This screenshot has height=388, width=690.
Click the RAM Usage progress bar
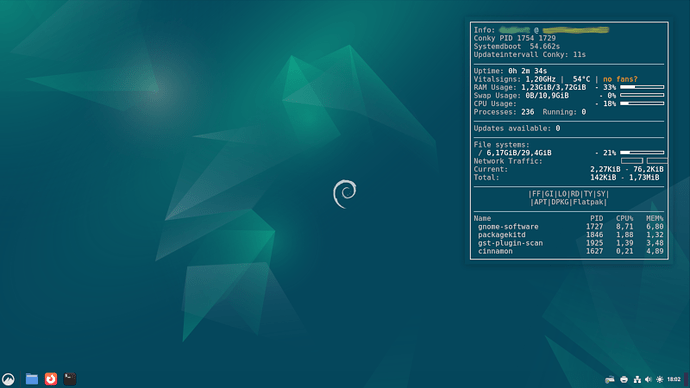click(642, 87)
